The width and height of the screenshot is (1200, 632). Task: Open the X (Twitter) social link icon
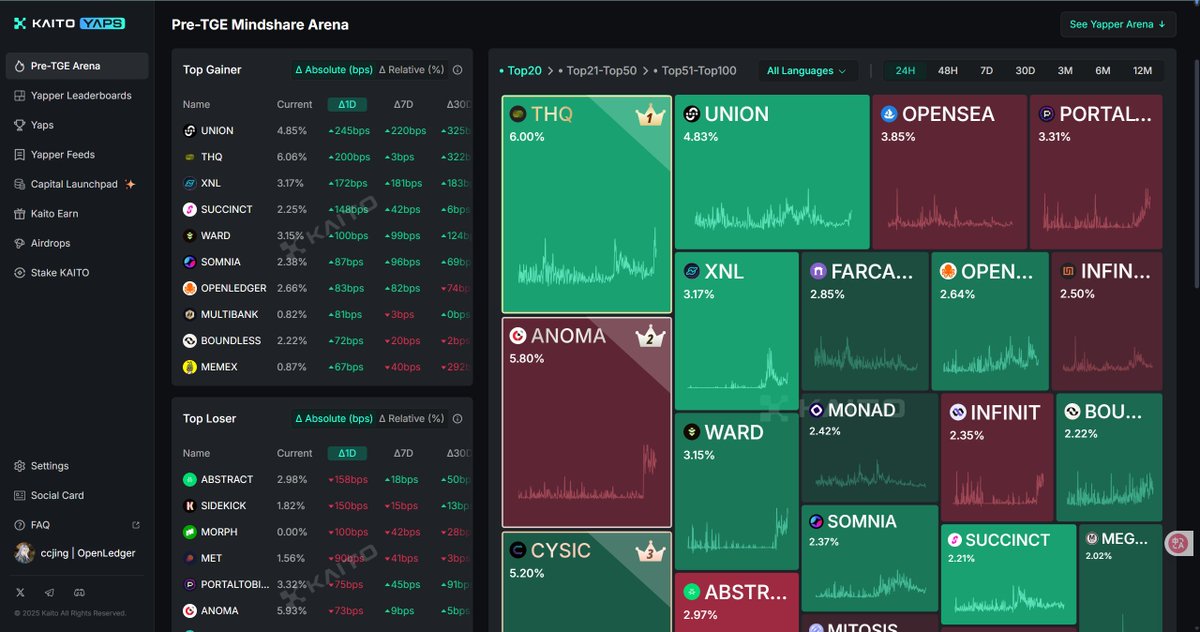[20, 593]
